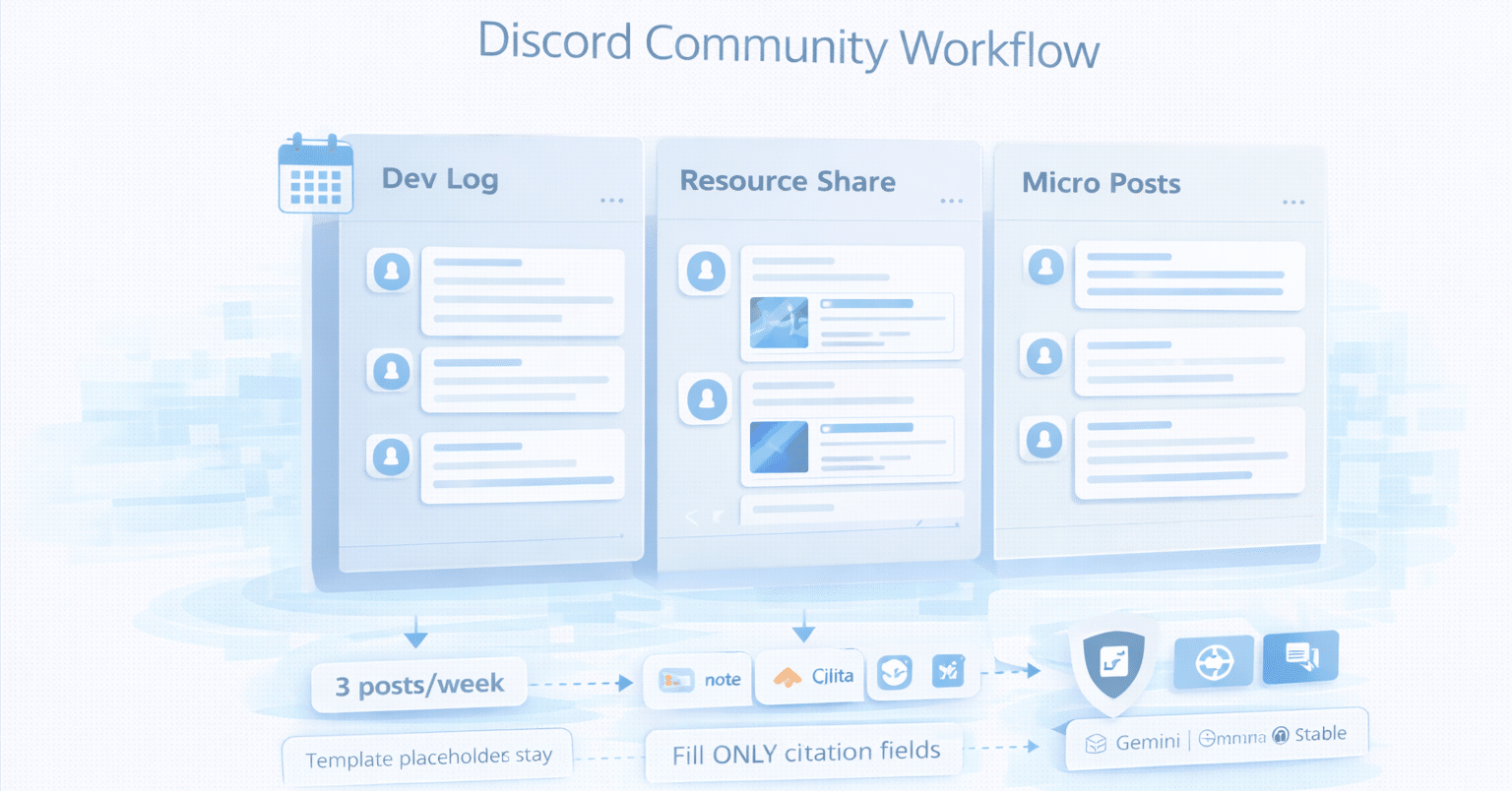The width and height of the screenshot is (1512, 791).
Task: Click the chat bubble icon
Action: (x=1299, y=656)
